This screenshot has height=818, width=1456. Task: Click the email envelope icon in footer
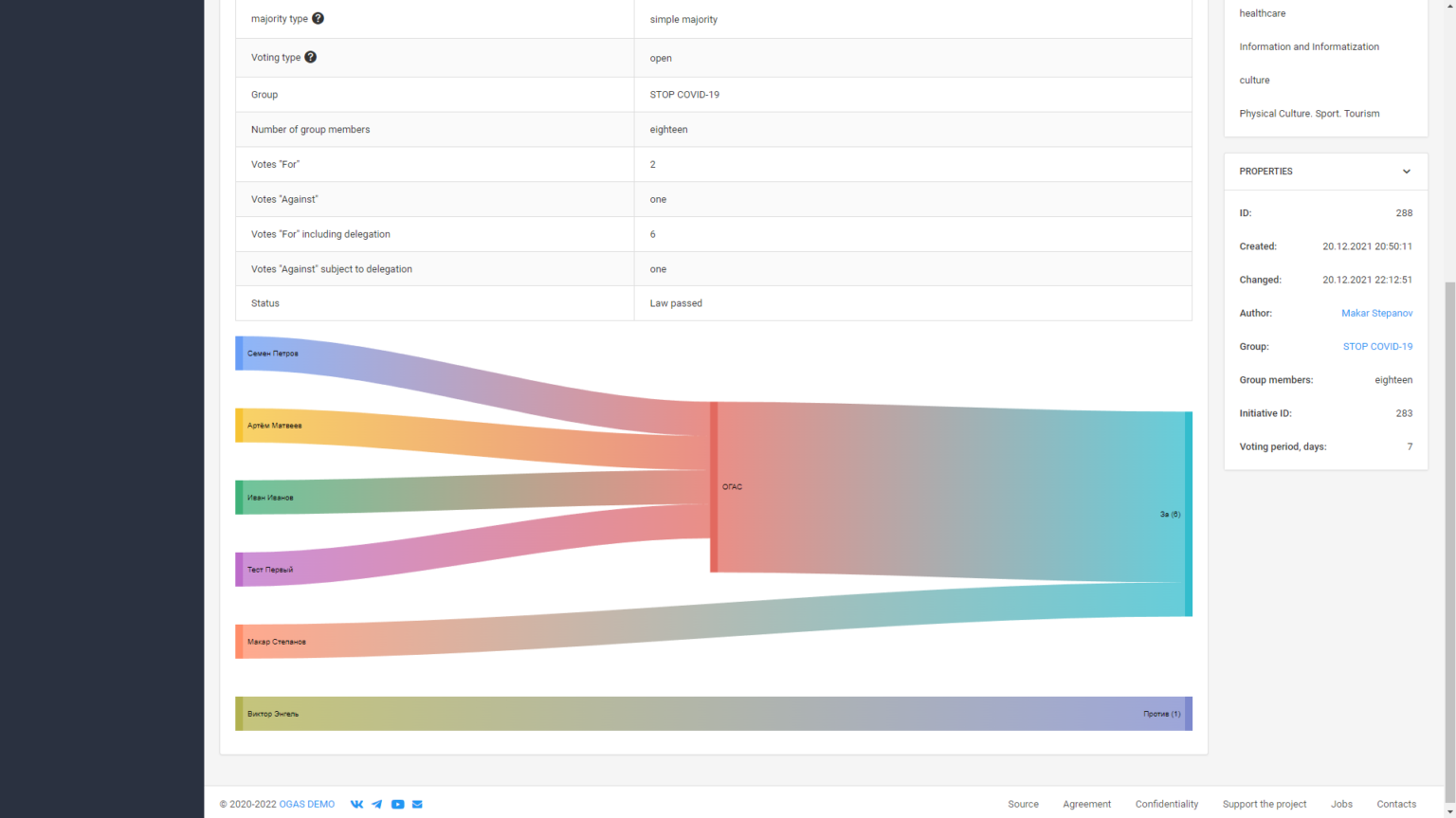(417, 804)
